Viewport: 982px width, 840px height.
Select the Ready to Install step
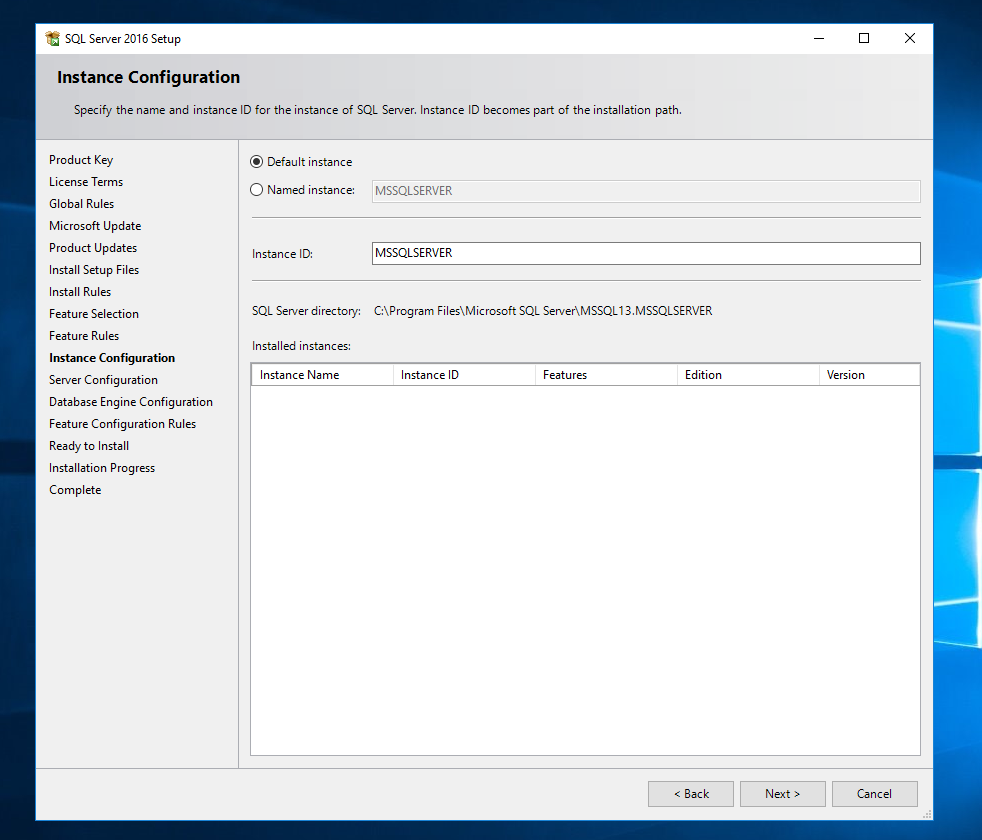[x=88, y=445]
